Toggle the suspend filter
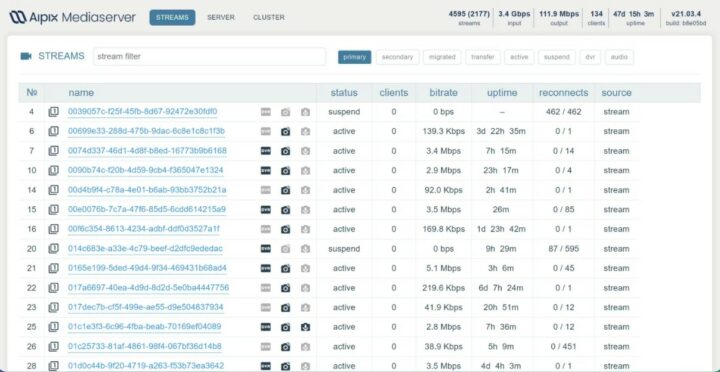The width and height of the screenshot is (720, 372). tap(557, 57)
